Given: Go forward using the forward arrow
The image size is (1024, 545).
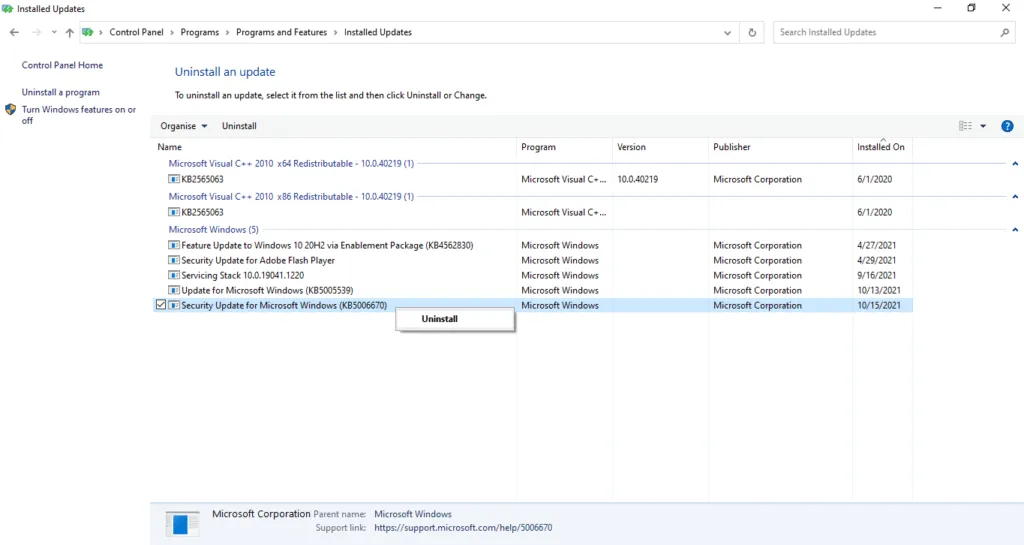Looking at the screenshot, I should pyautogui.click(x=37, y=32).
